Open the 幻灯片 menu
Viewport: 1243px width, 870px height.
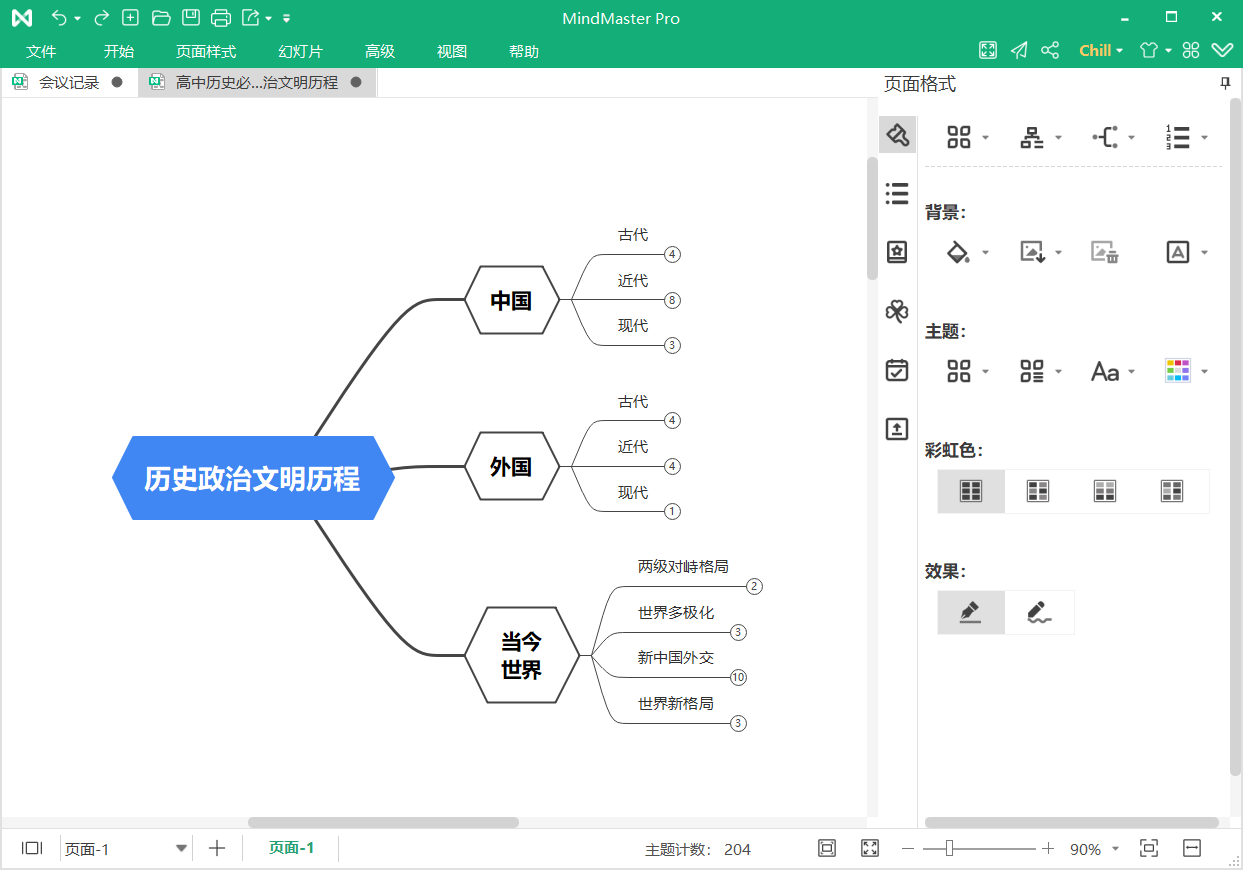pyautogui.click(x=301, y=52)
